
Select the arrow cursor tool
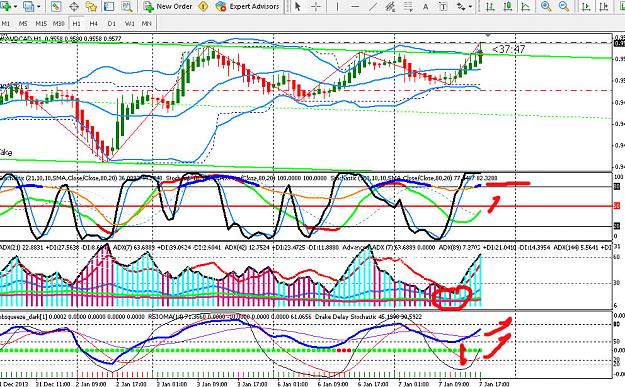click(298, 6)
